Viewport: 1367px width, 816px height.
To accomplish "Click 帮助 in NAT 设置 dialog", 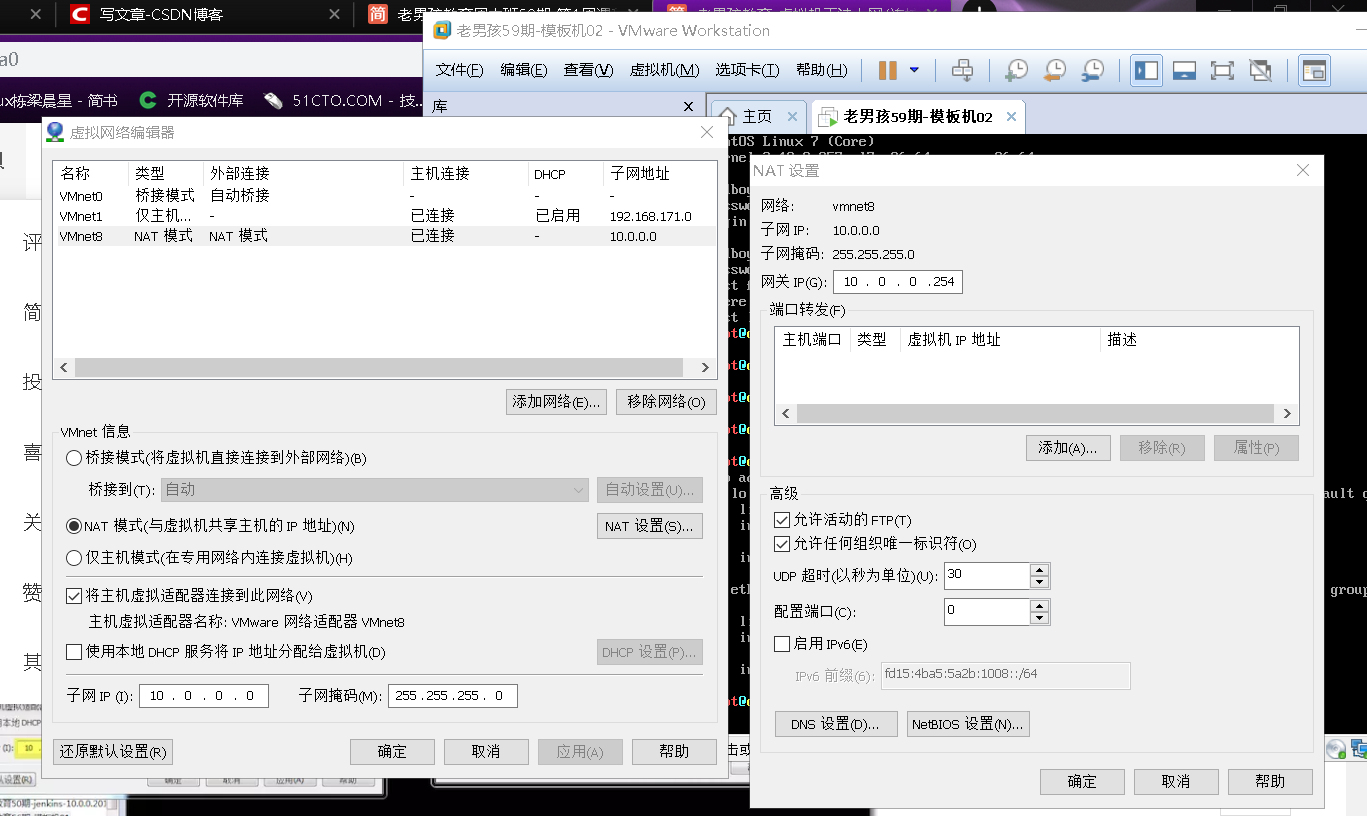I will point(1270,782).
